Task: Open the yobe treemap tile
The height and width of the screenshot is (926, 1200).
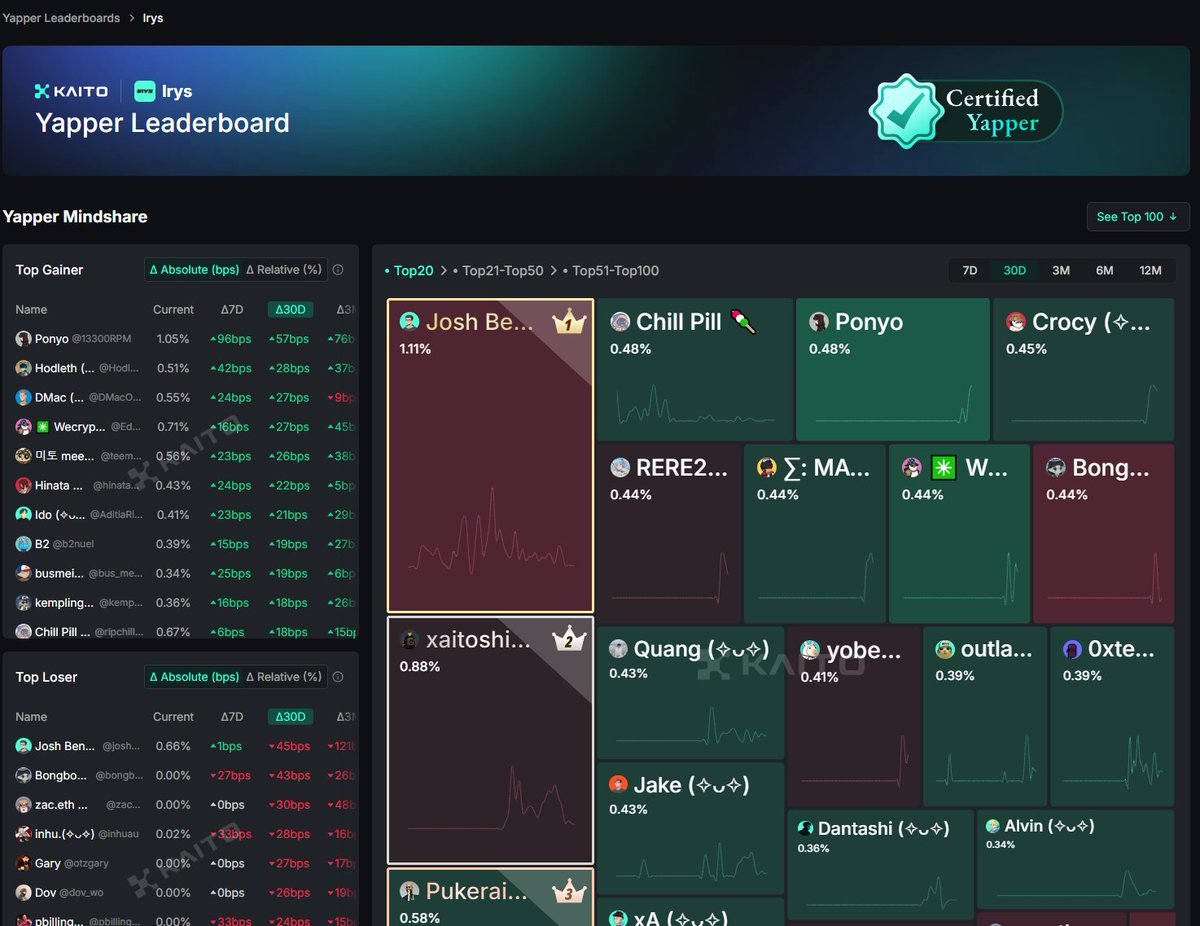Action: tap(853, 716)
